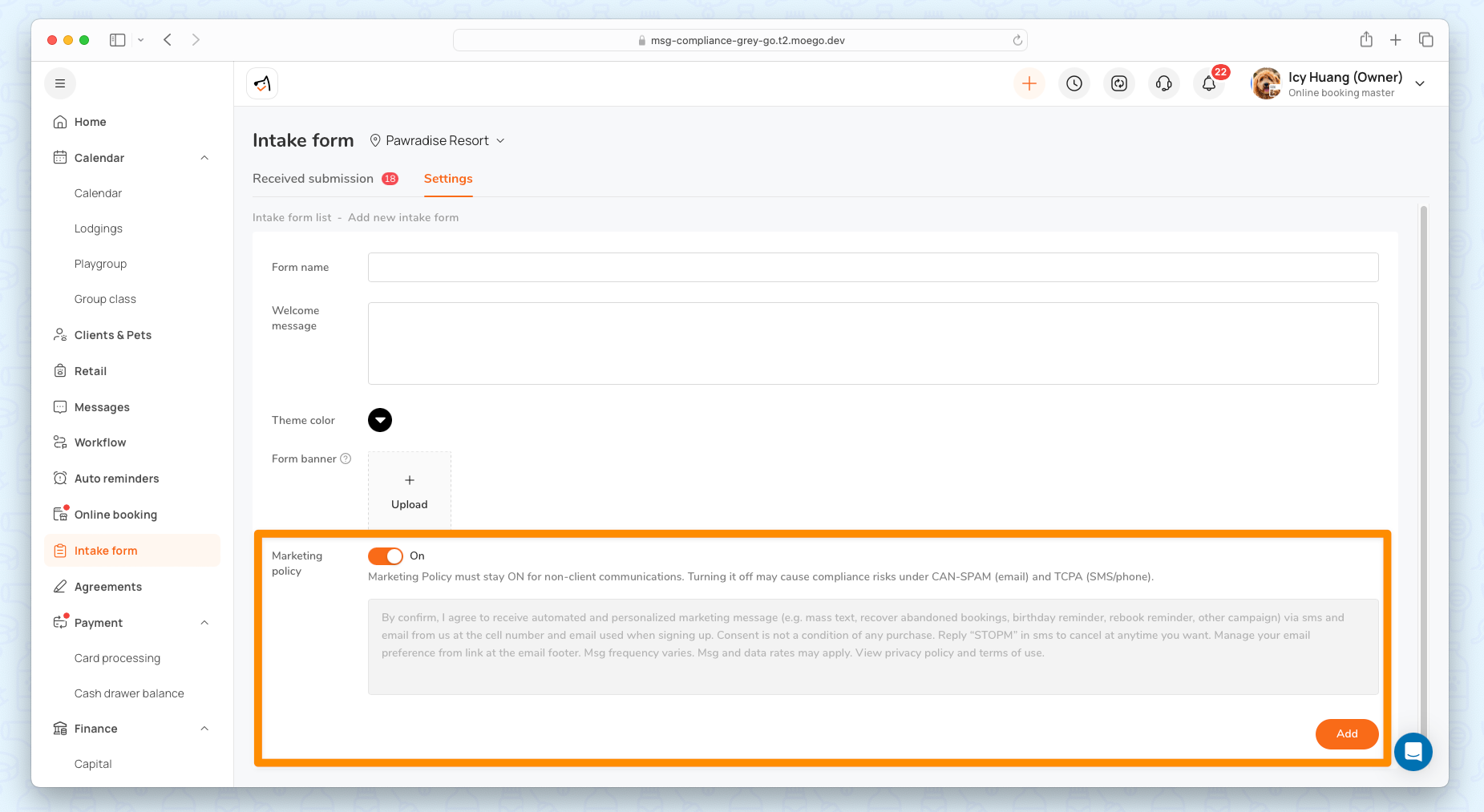Screen dimensions: 1484x812
Task: Click the Safari share icon
Action: tap(1366, 40)
